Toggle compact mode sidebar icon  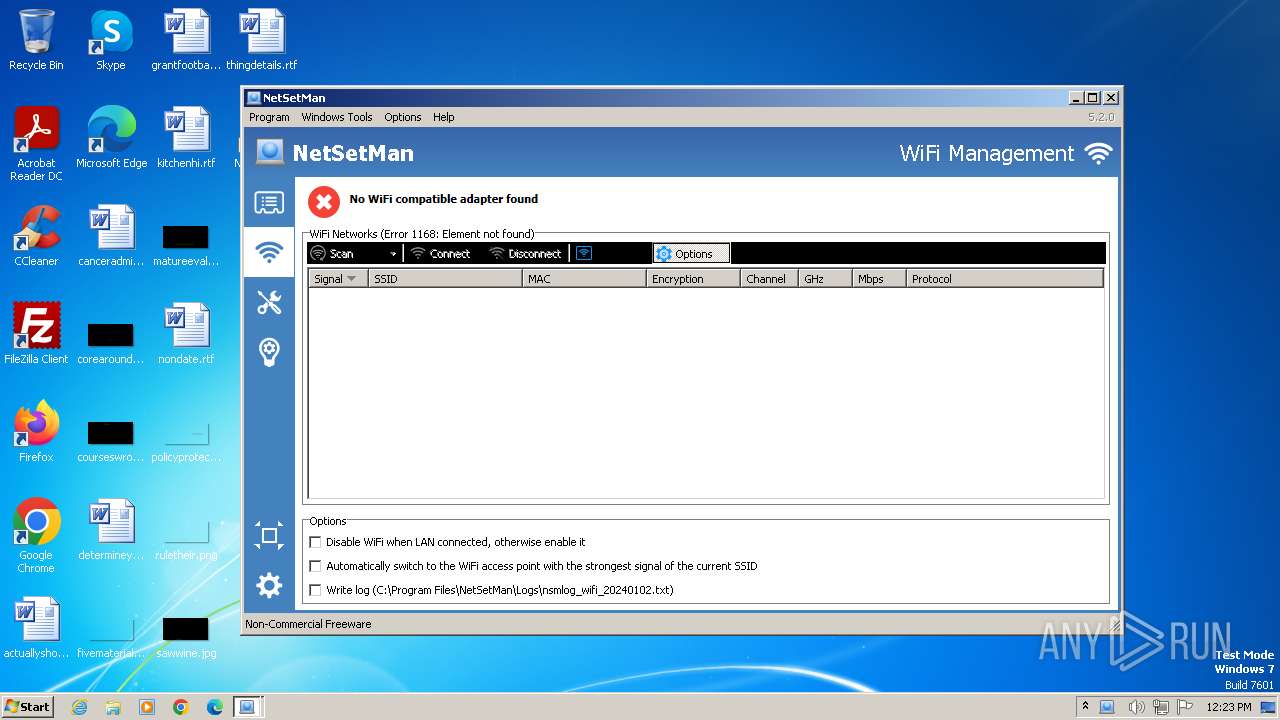pos(269,536)
